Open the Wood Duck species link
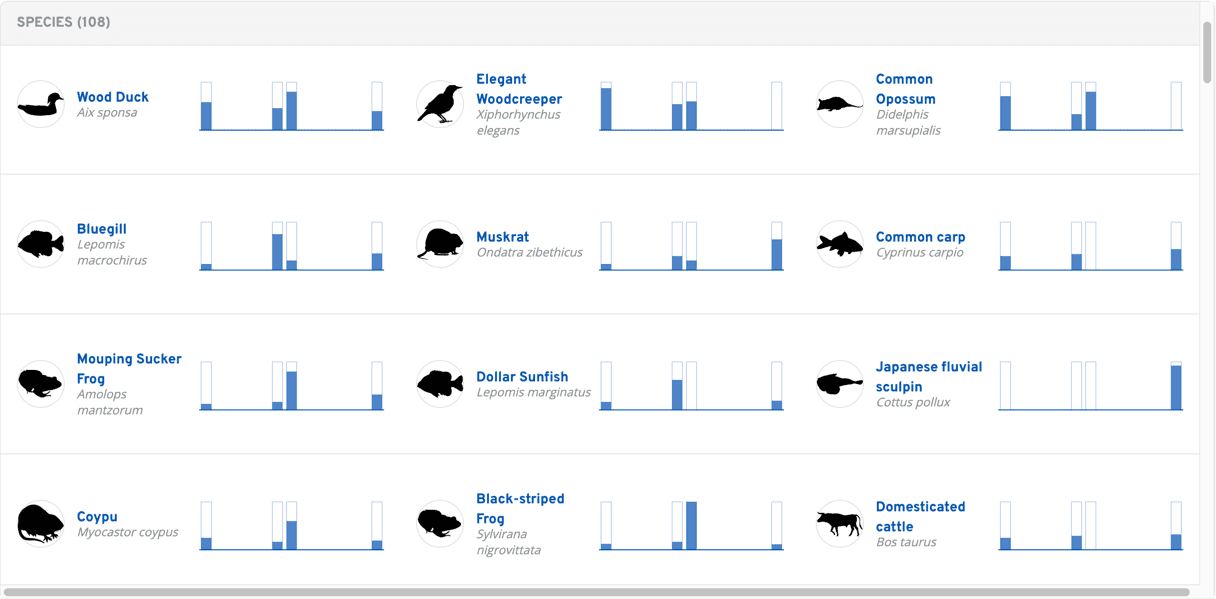1216x599 pixels. coord(112,97)
